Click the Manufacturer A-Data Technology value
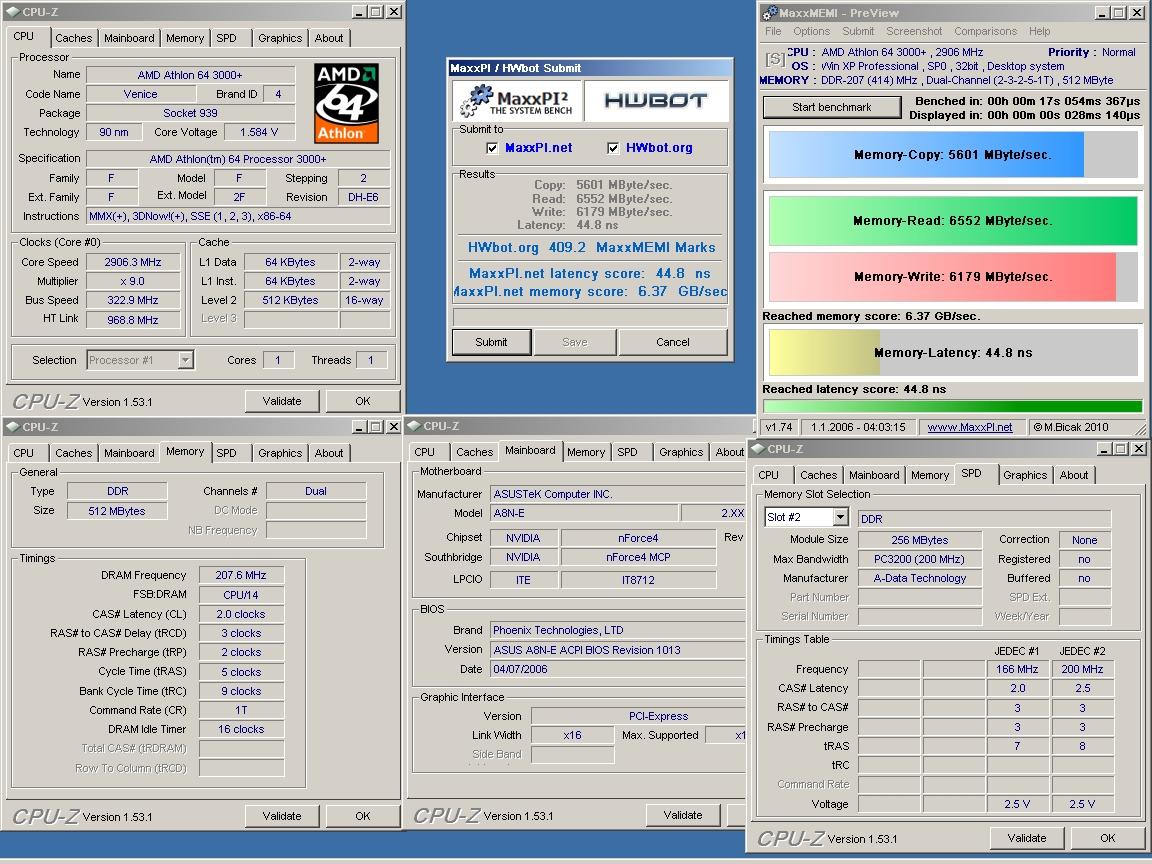 (919, 578)
